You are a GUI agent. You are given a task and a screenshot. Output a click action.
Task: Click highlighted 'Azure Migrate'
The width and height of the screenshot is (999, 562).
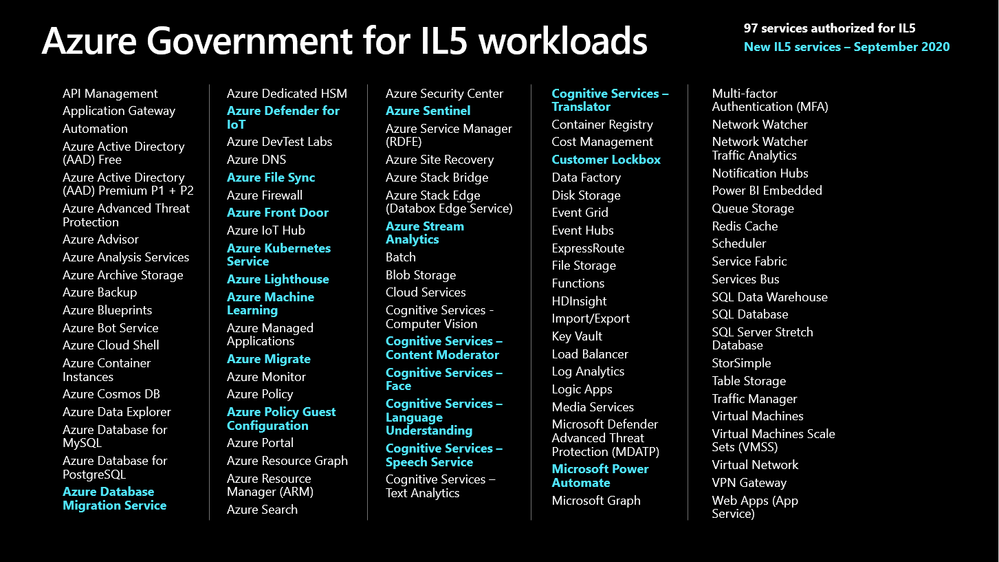269,359
